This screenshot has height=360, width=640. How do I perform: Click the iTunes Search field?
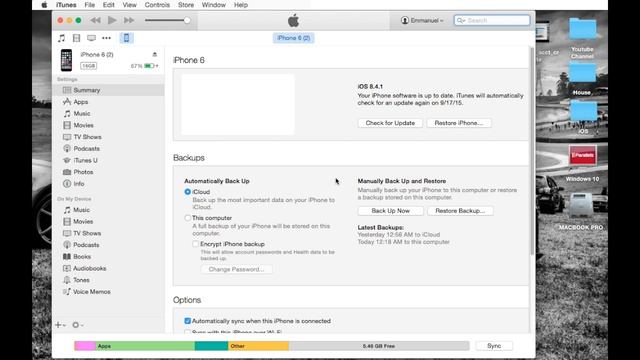[x=492, y=20]
